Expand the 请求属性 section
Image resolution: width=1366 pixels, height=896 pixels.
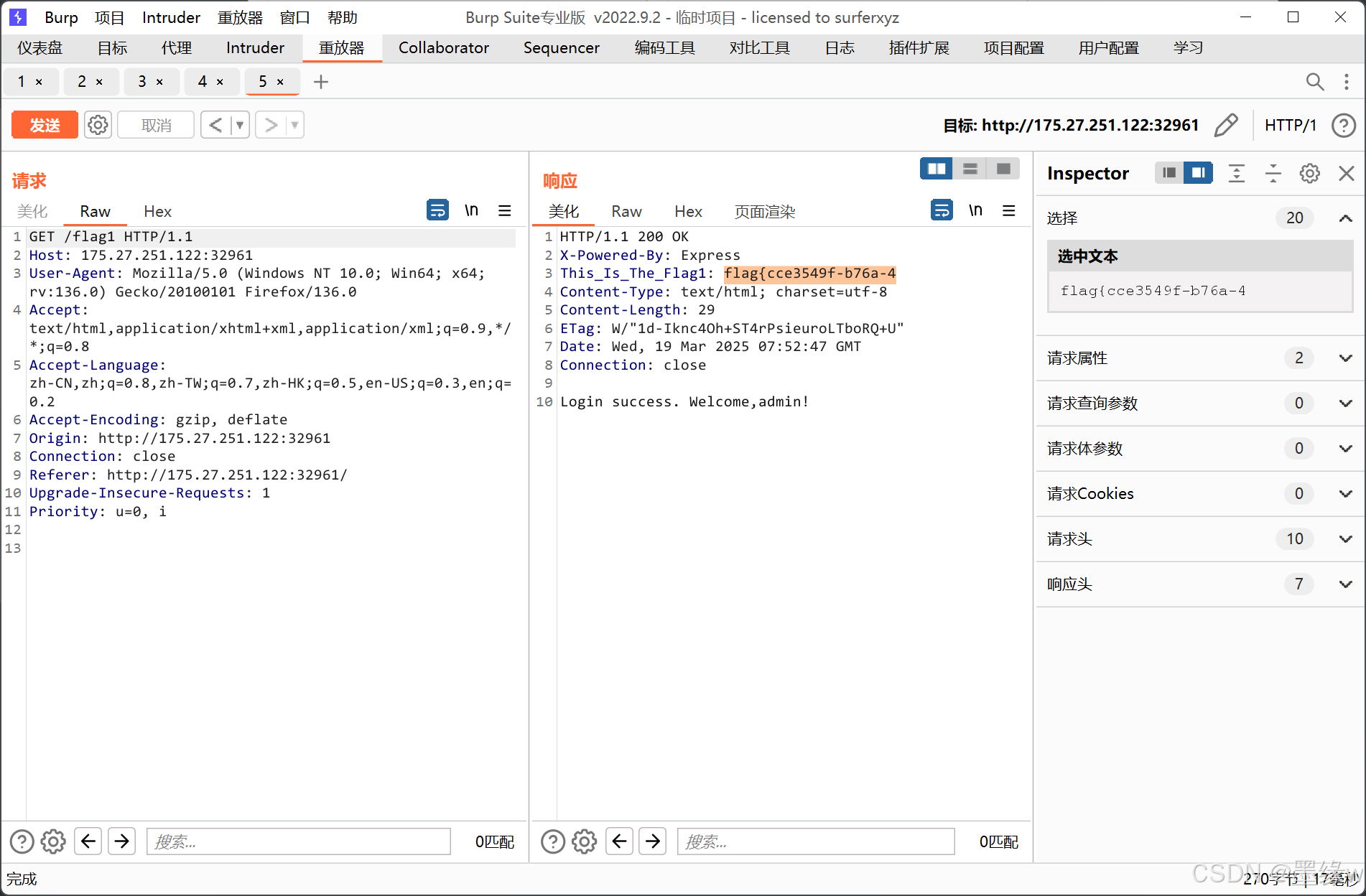click(1345, 358)
